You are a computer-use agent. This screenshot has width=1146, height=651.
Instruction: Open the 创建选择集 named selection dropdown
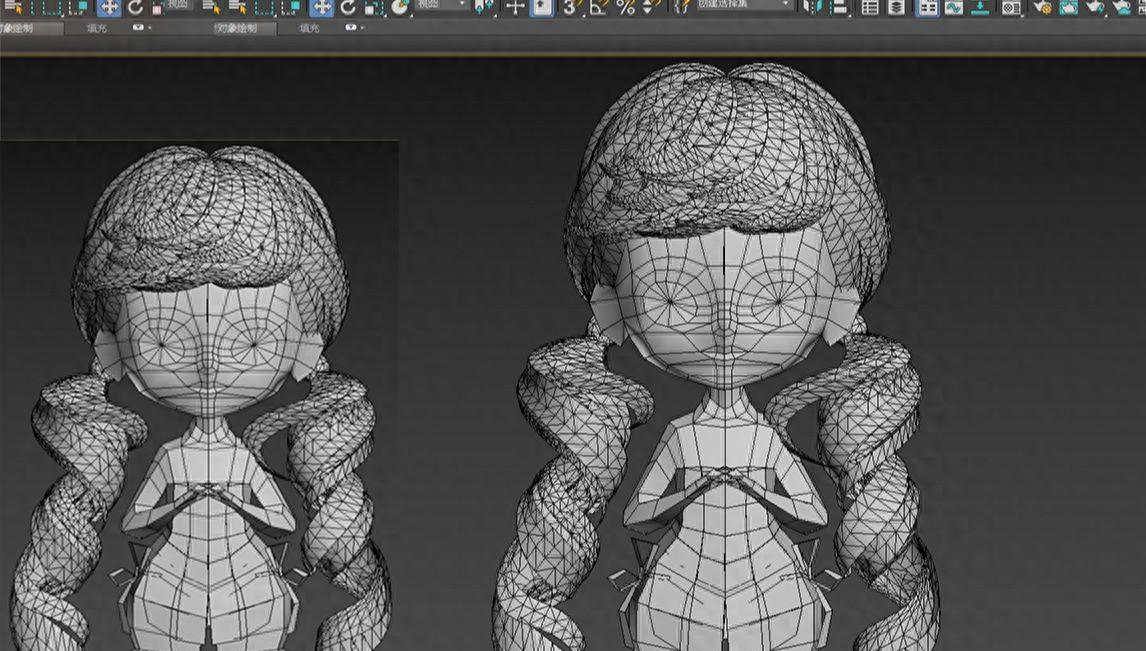[743, 5]
